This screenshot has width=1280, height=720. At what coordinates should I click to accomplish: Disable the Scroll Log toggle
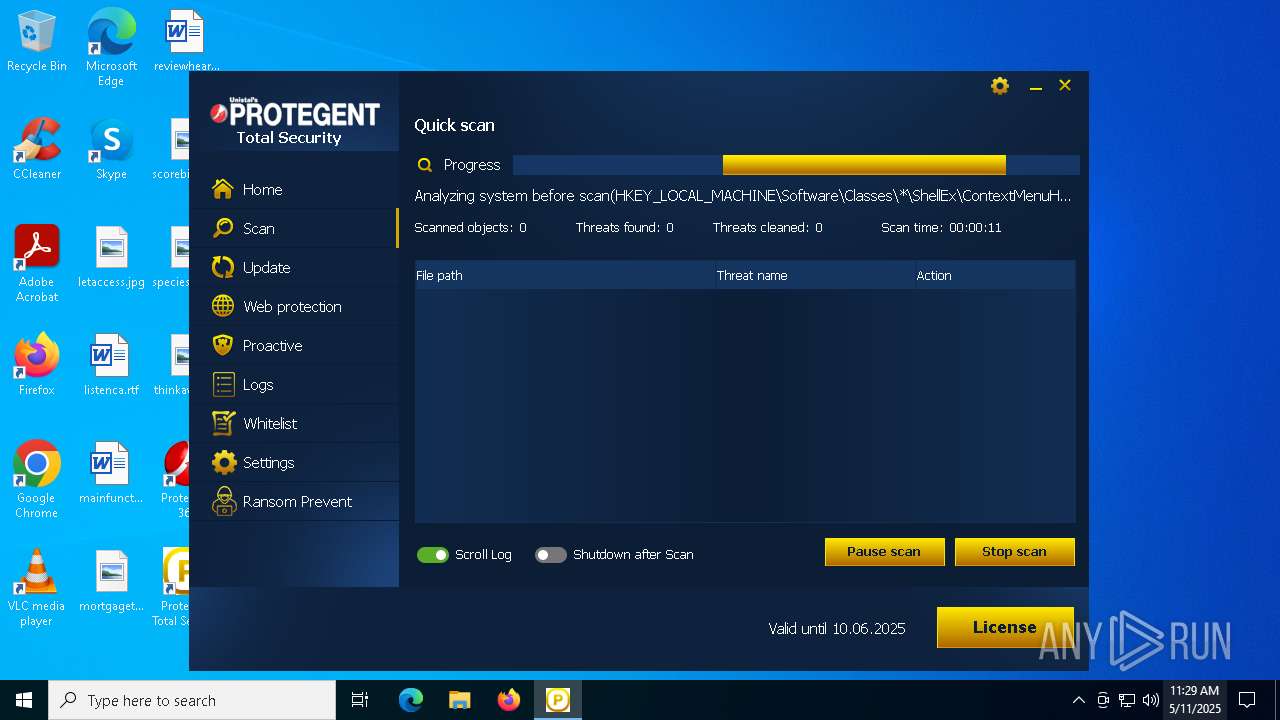point(433,555)
